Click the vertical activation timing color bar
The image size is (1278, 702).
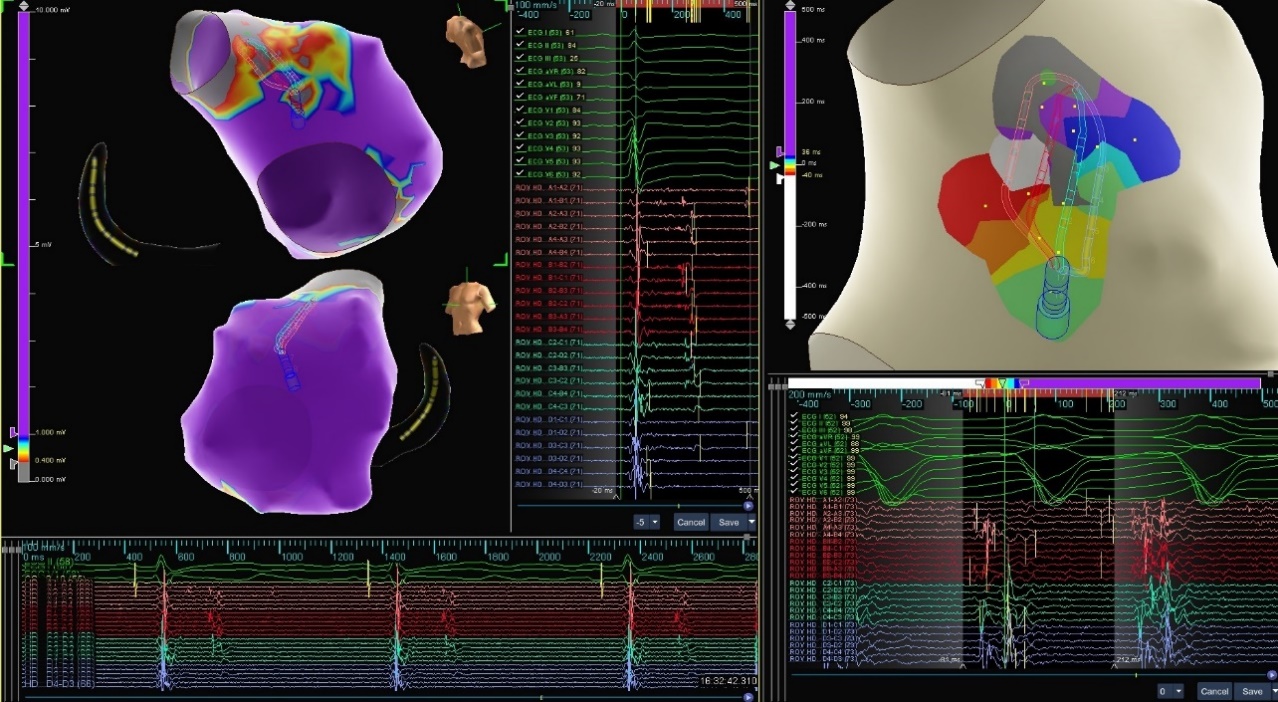(x=790, y=165)
